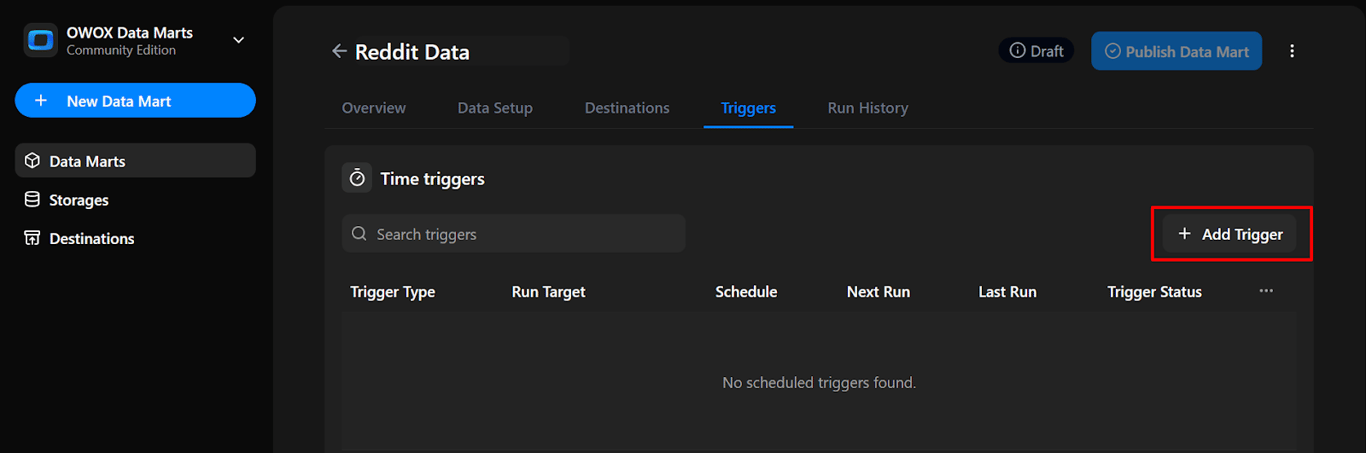Sort by Schedule column
The image size is (1366, 453).
(x=746, y=292)
